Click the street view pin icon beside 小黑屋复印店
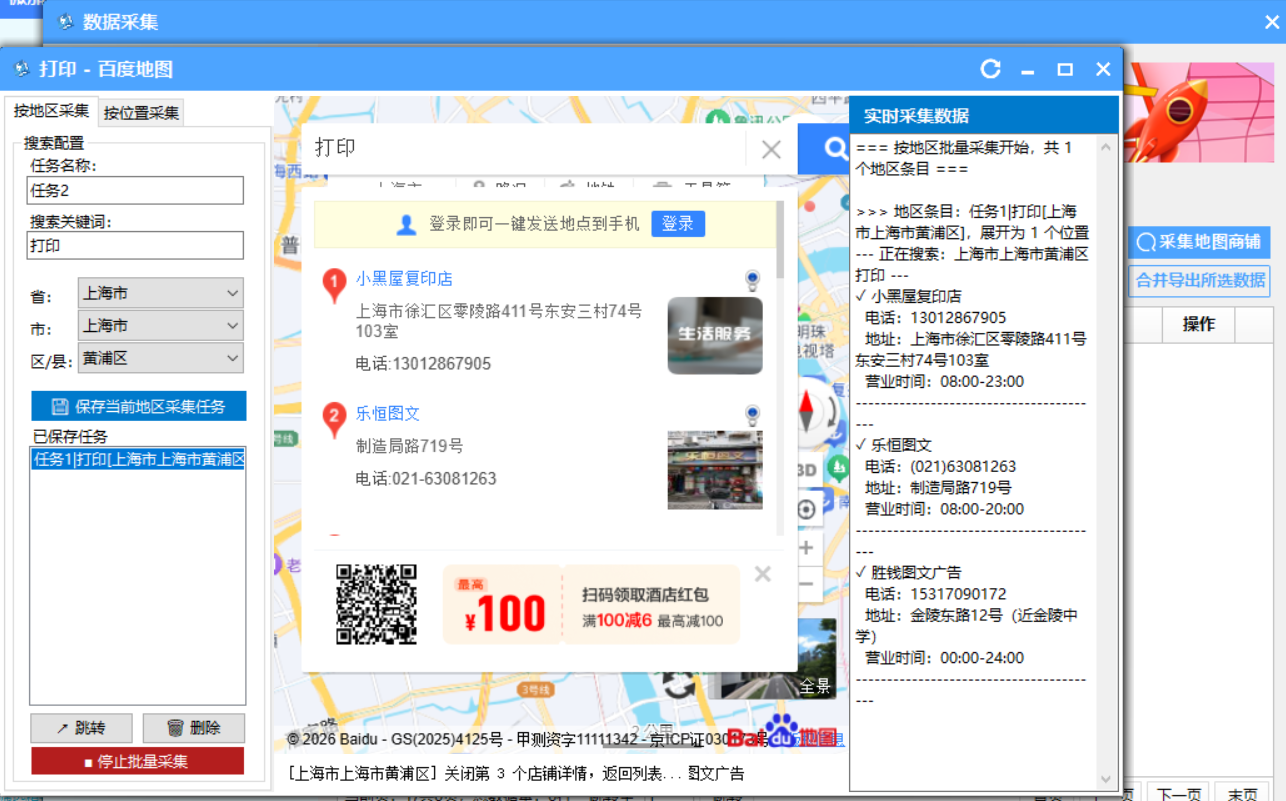 coord(752,280)
